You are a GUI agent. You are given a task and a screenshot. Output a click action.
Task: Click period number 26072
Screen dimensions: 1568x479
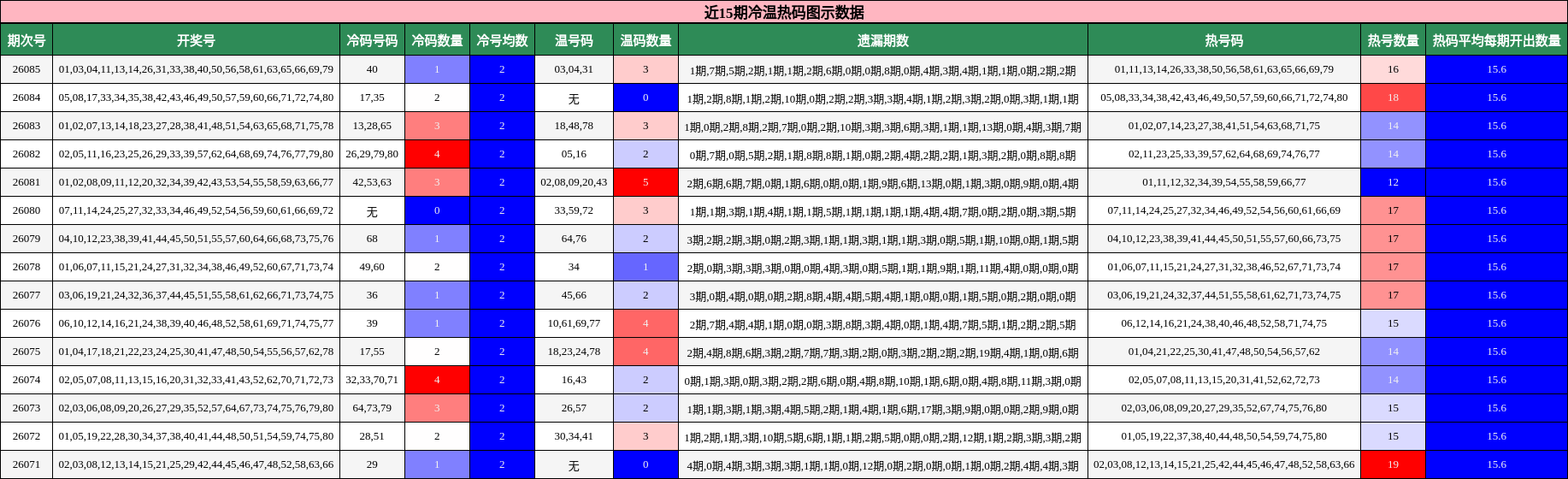pos(27,436)
